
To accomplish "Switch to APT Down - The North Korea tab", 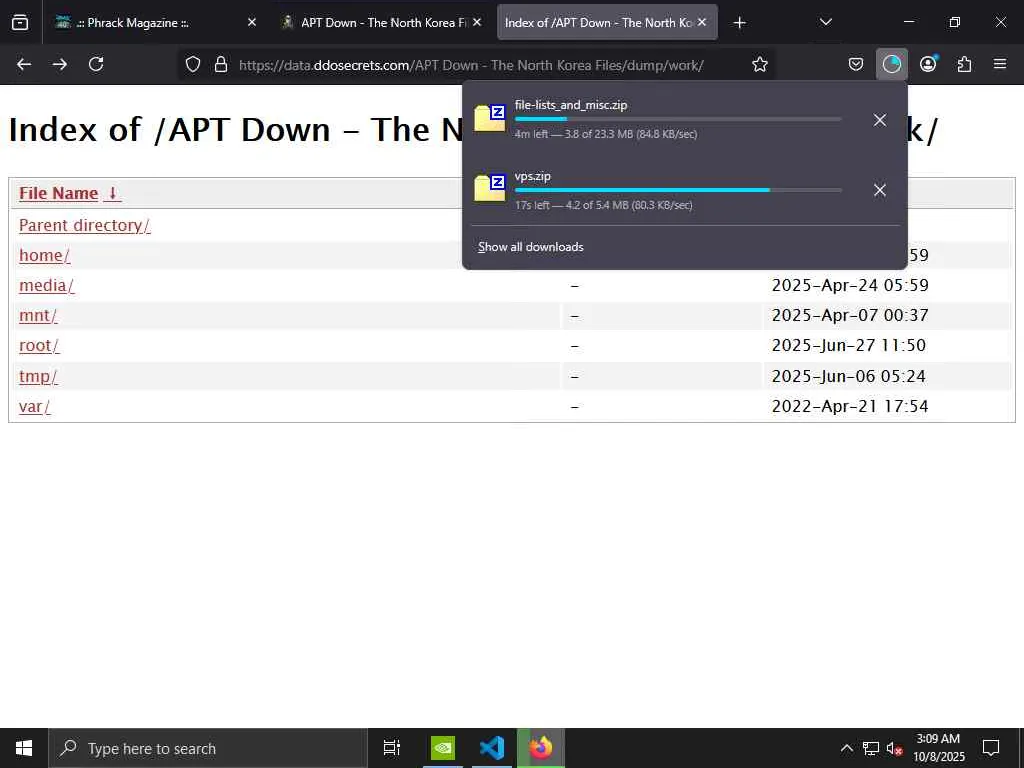I will click(x=382, y=22).
